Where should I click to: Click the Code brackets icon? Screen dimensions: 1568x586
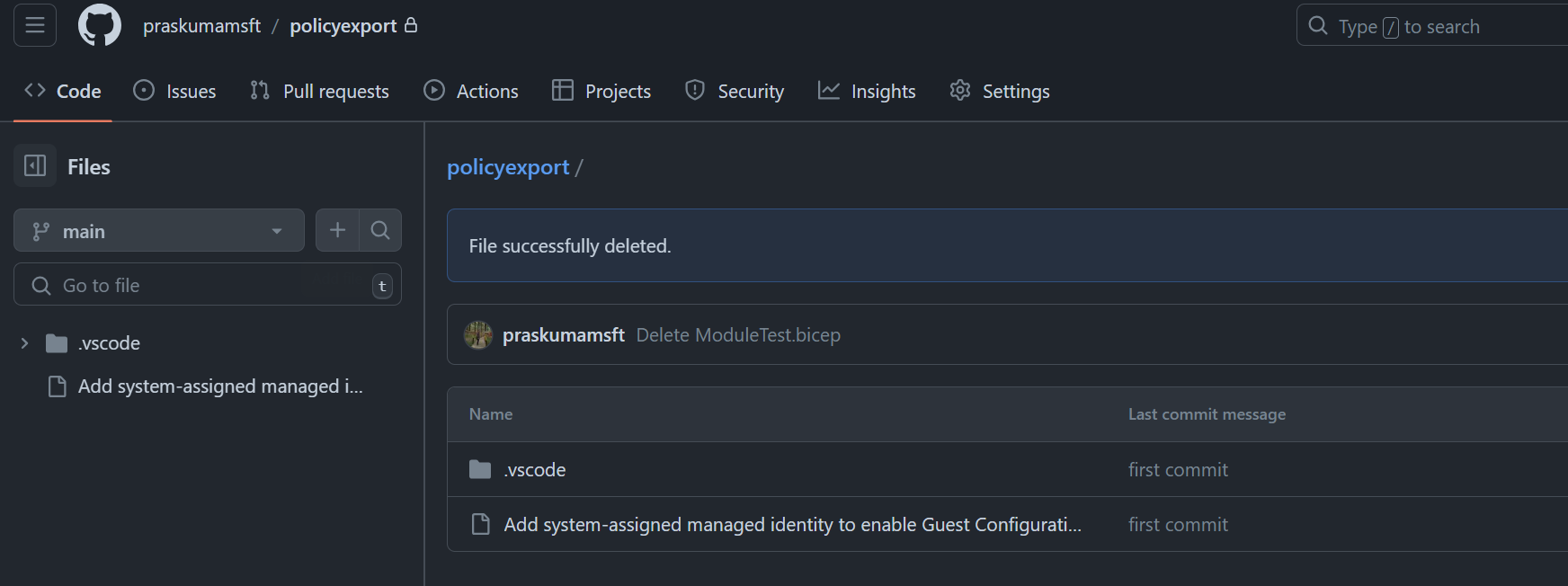coord(35,90)
